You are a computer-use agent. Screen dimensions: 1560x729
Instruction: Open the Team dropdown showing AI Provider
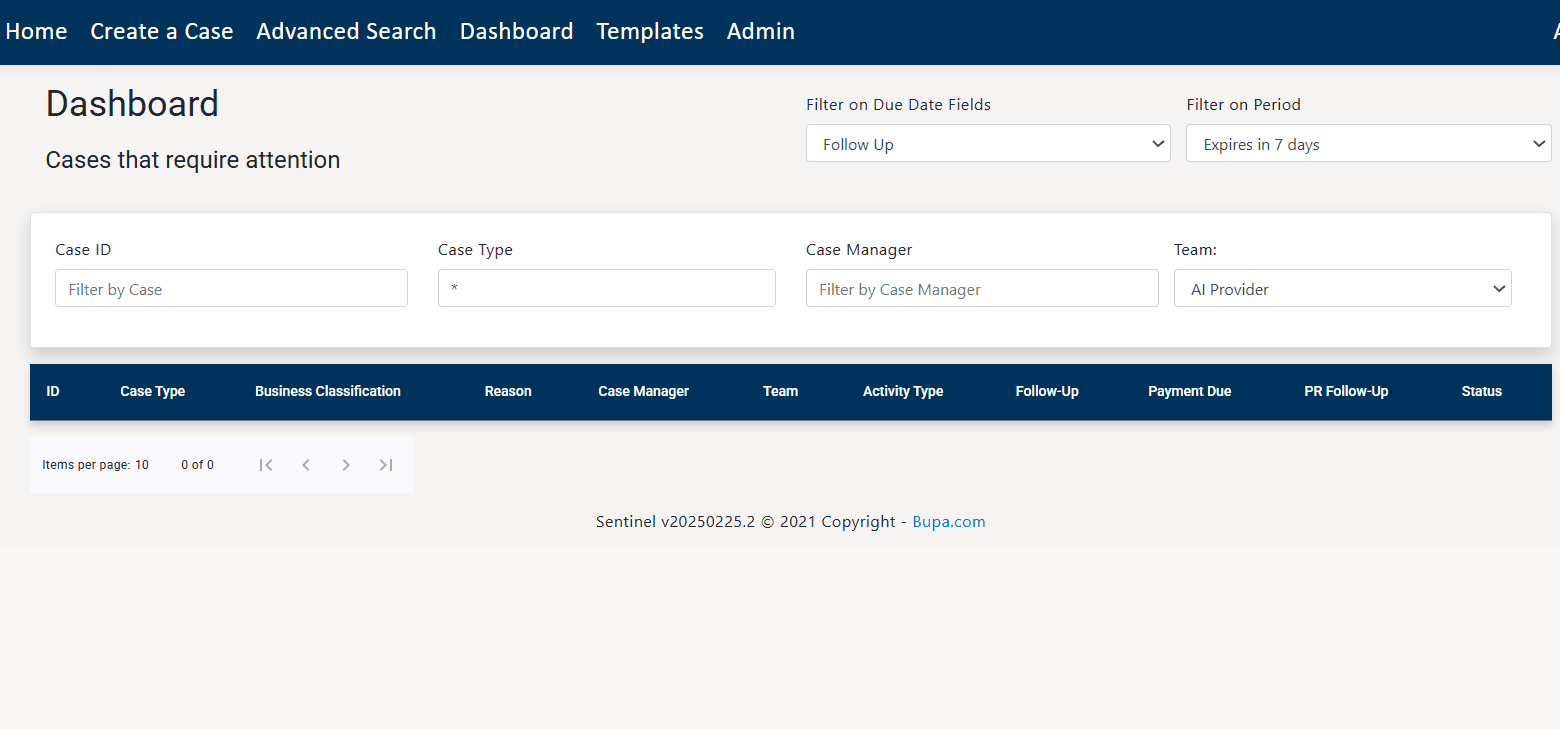pyautogui.click(x=1342, y=288)
